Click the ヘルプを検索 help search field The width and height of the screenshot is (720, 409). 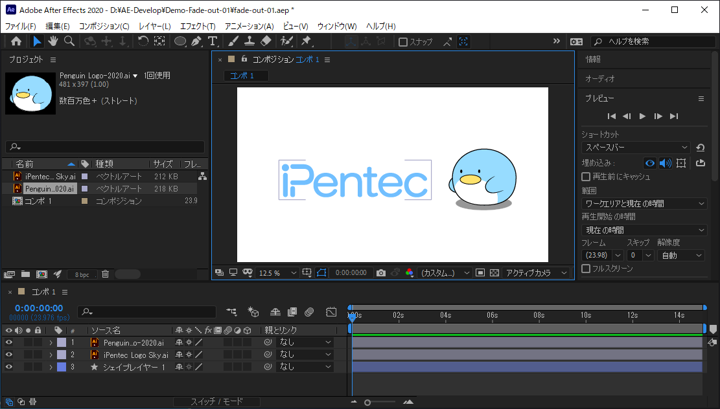point(652,42)
